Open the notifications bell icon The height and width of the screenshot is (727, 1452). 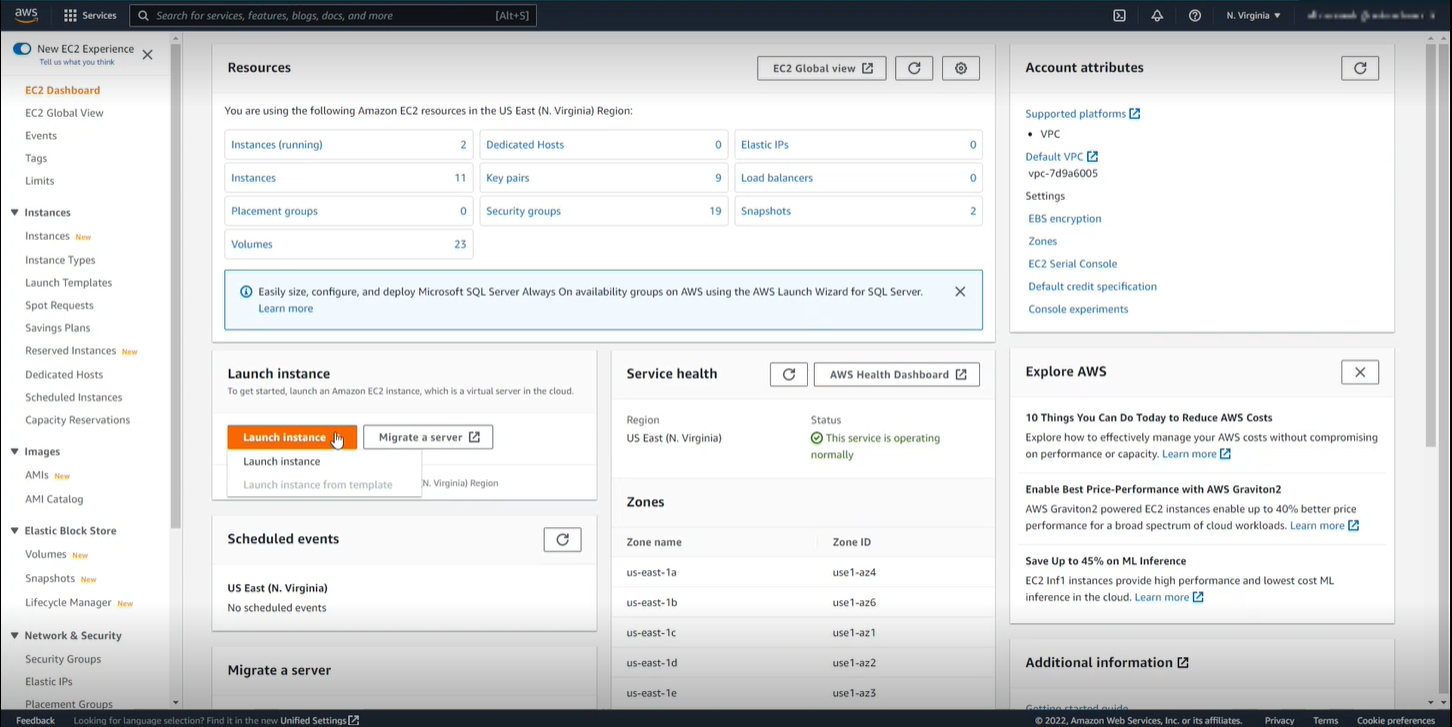click(1157, 15)
